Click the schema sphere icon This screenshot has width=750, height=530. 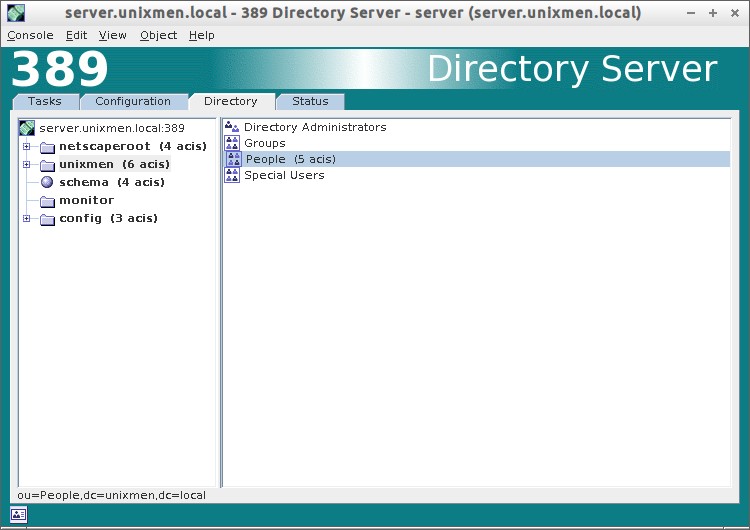coord(47,182)
